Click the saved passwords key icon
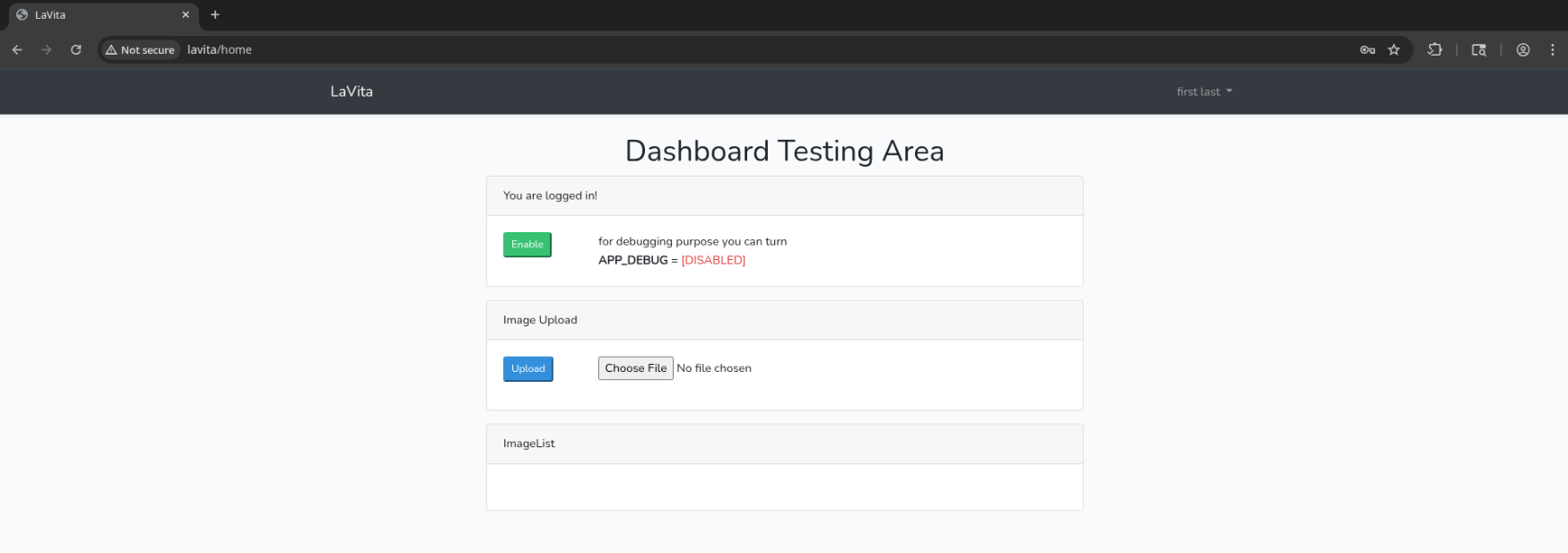Image resolution: width=1568 pixels, height=553 pixels. pos(1367,50)
